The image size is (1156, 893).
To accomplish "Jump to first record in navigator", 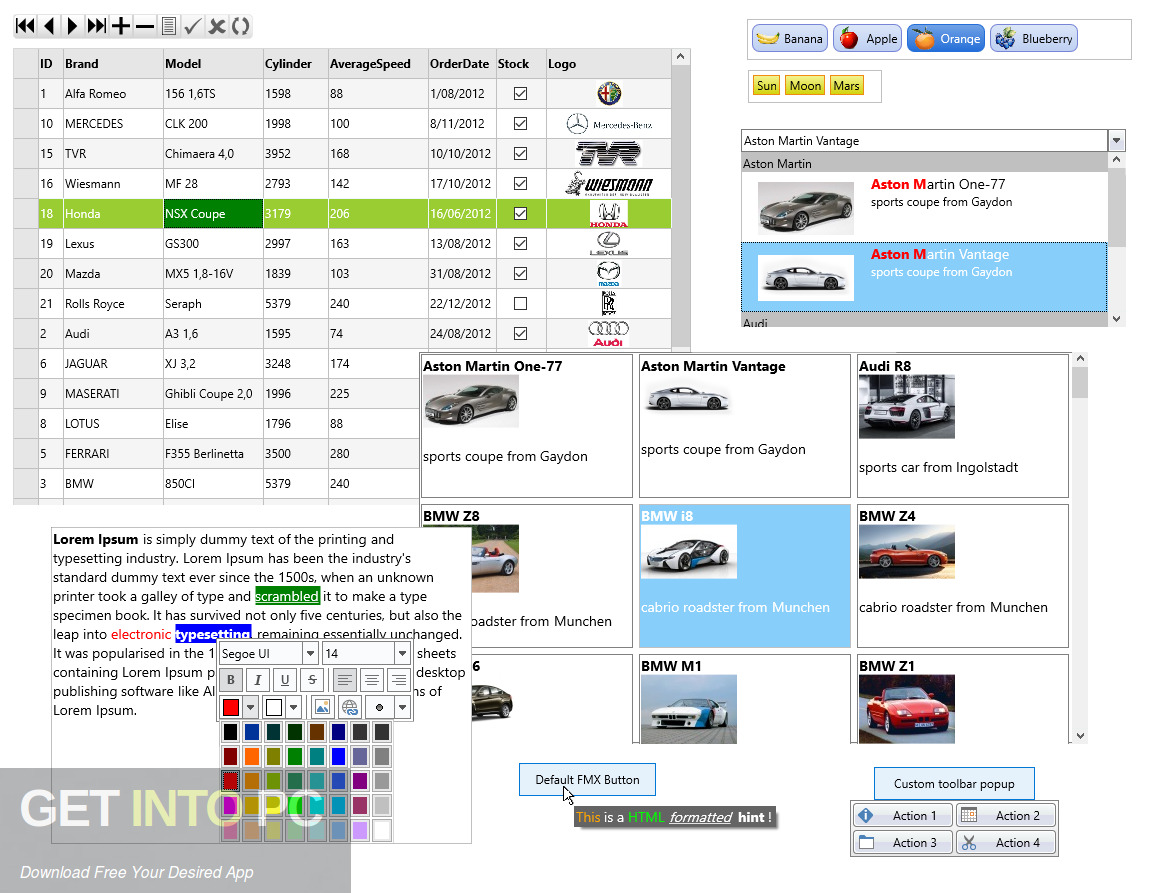I will click(x=25, y=26).
